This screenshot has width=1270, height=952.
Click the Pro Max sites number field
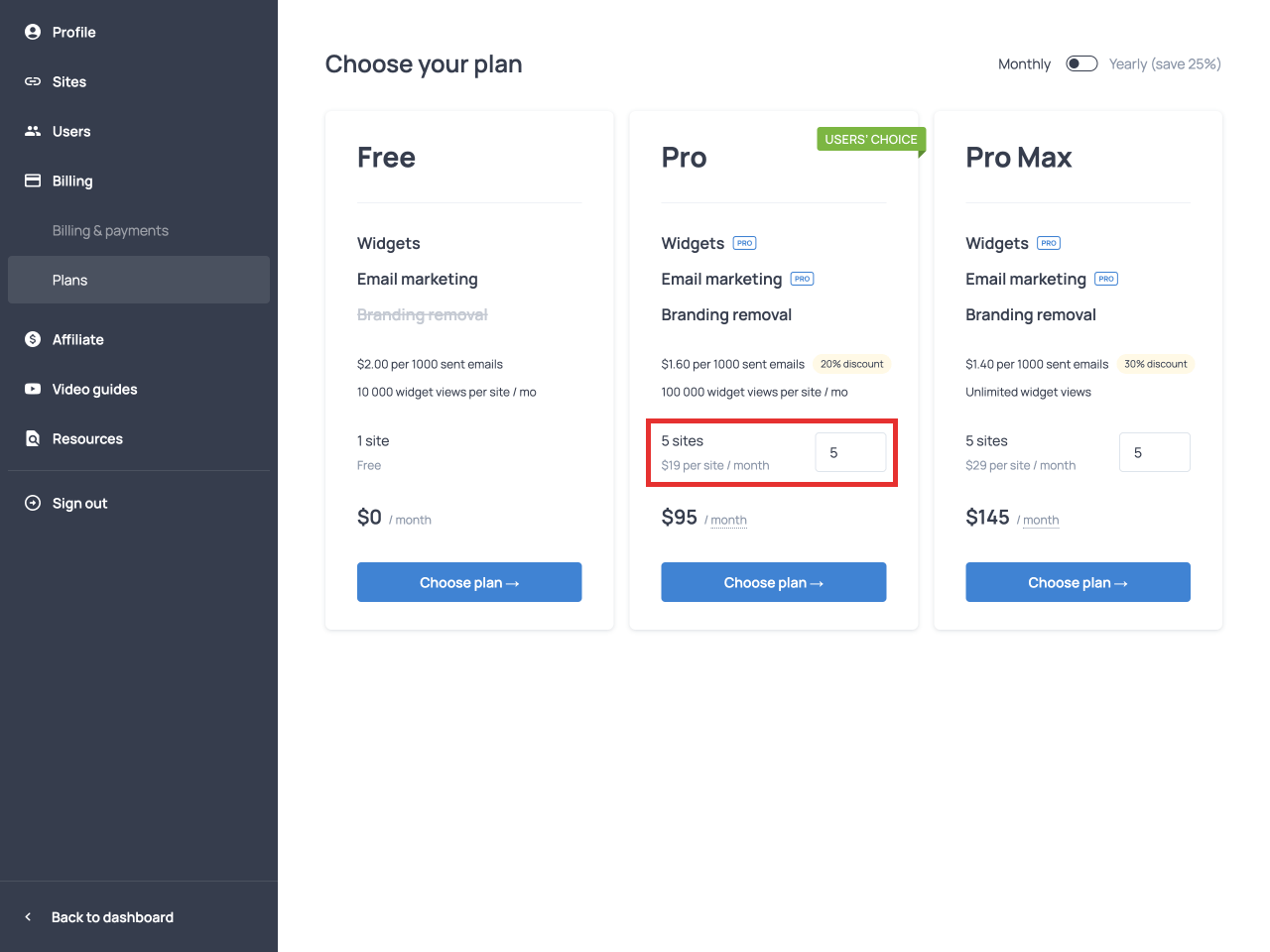tap(1154, 452)
